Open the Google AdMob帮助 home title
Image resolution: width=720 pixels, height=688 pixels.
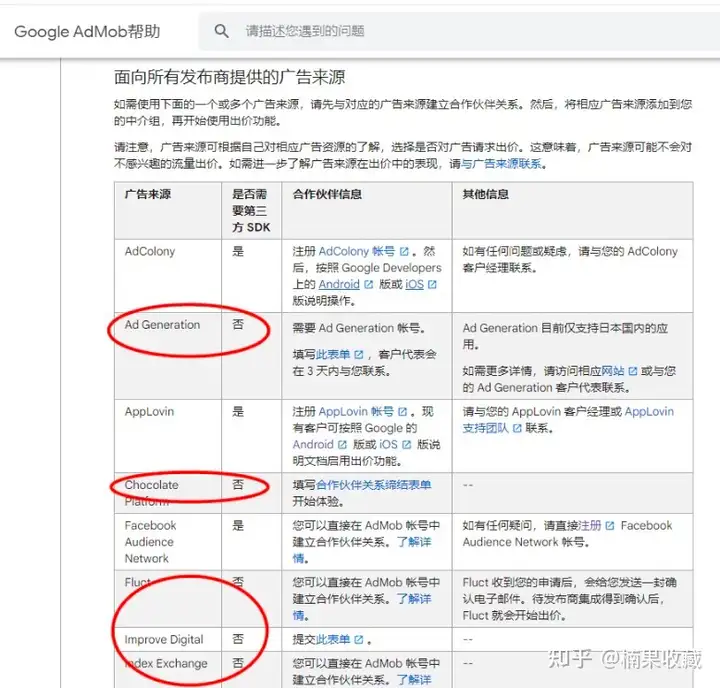[87, 32]
